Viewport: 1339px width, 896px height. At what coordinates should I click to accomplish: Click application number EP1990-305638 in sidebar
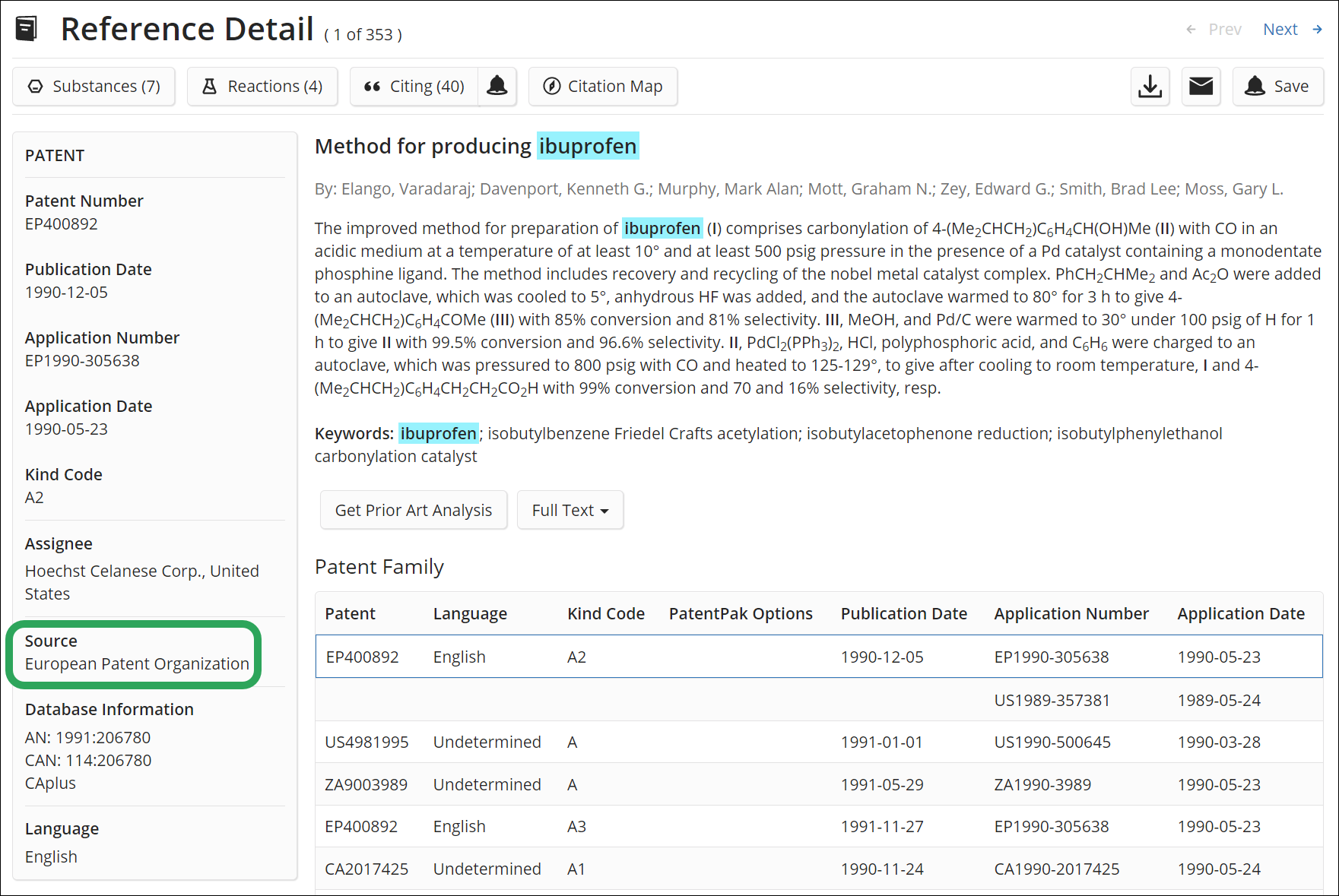tap(82, 360)
